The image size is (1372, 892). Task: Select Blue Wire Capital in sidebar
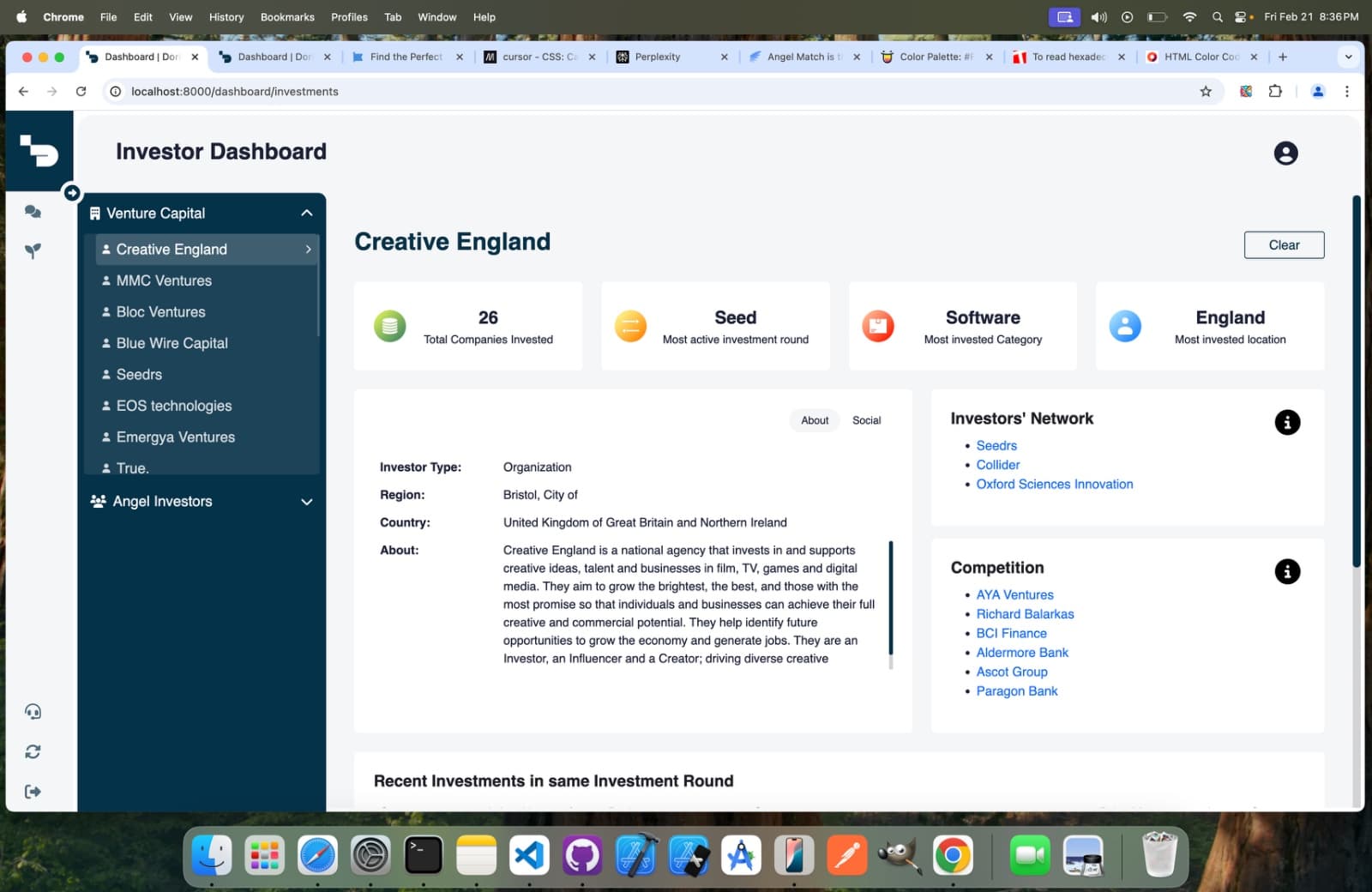pos(206,344)
